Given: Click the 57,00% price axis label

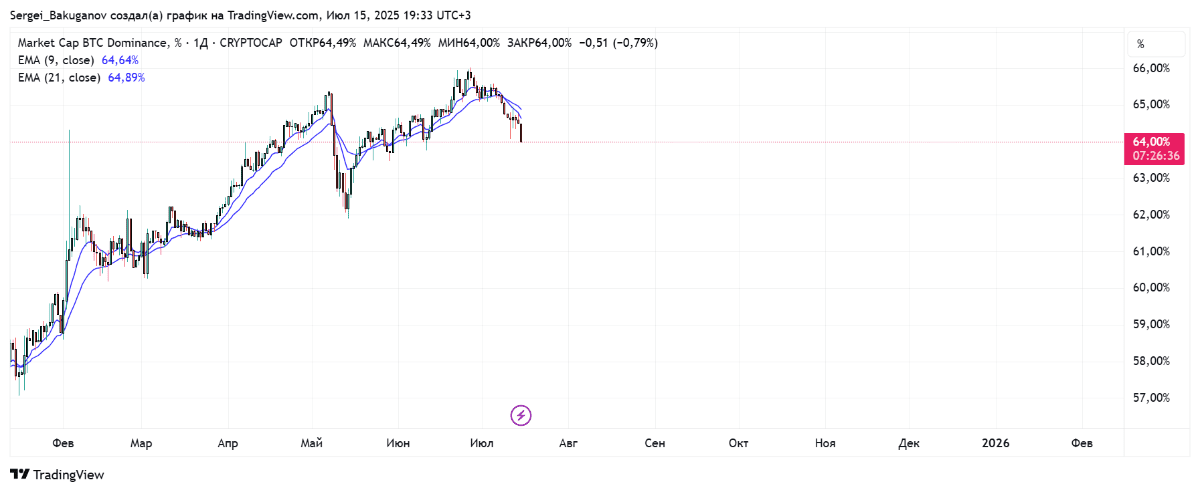Looking at the screenshot, I should point(1151,397).
